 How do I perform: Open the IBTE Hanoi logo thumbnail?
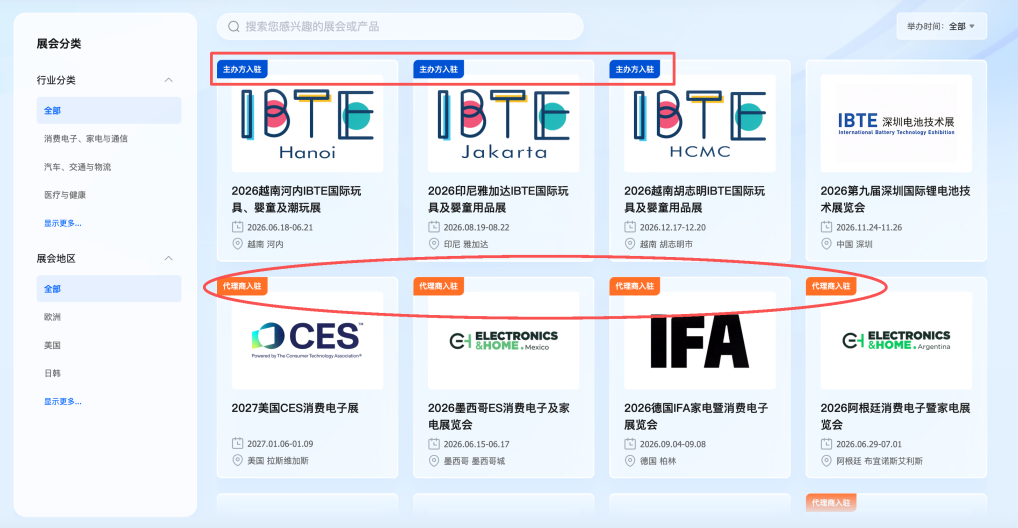pyautogui.click(x=308, y=123)
